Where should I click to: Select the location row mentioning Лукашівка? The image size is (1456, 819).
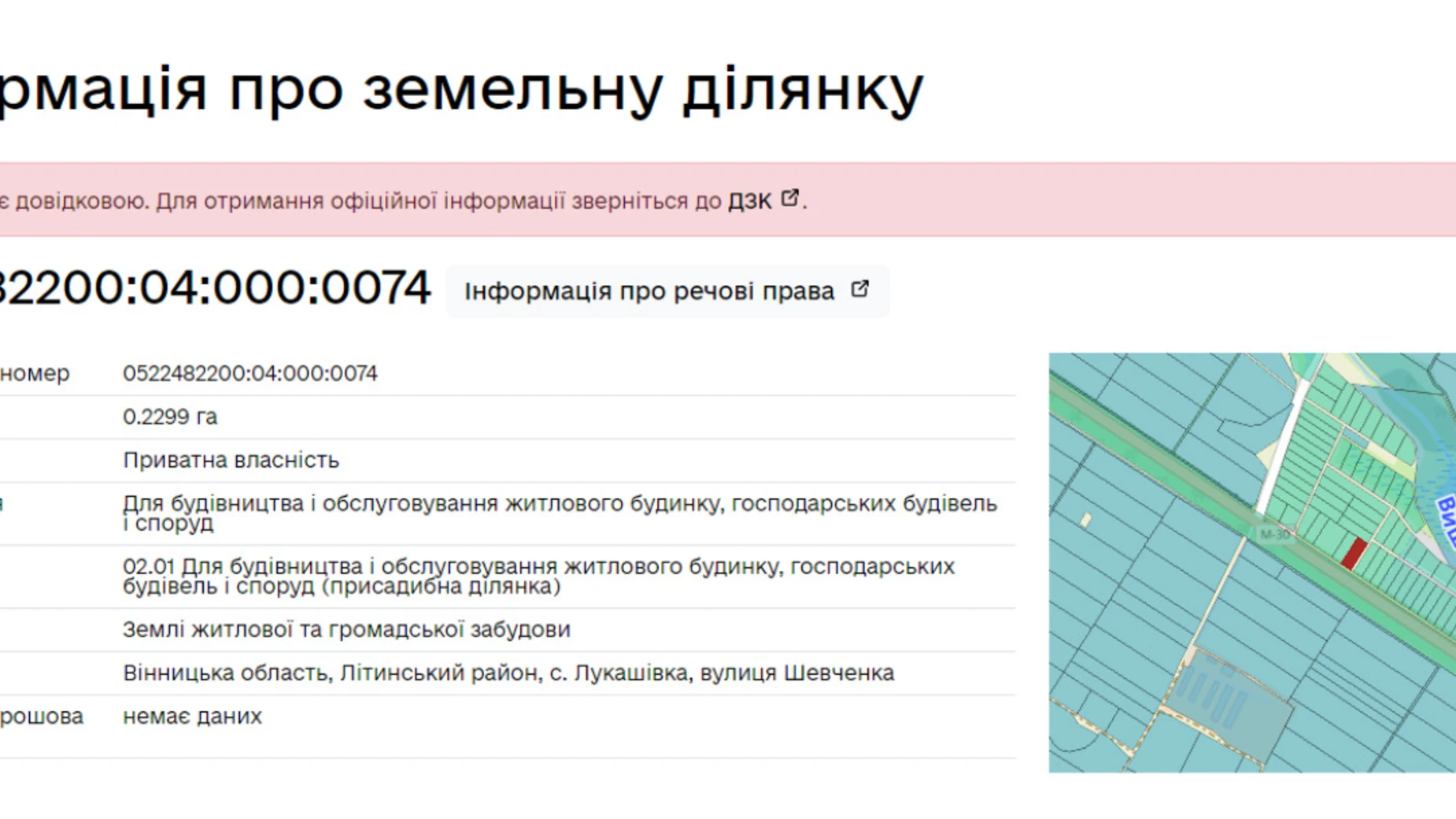point(509,673)
